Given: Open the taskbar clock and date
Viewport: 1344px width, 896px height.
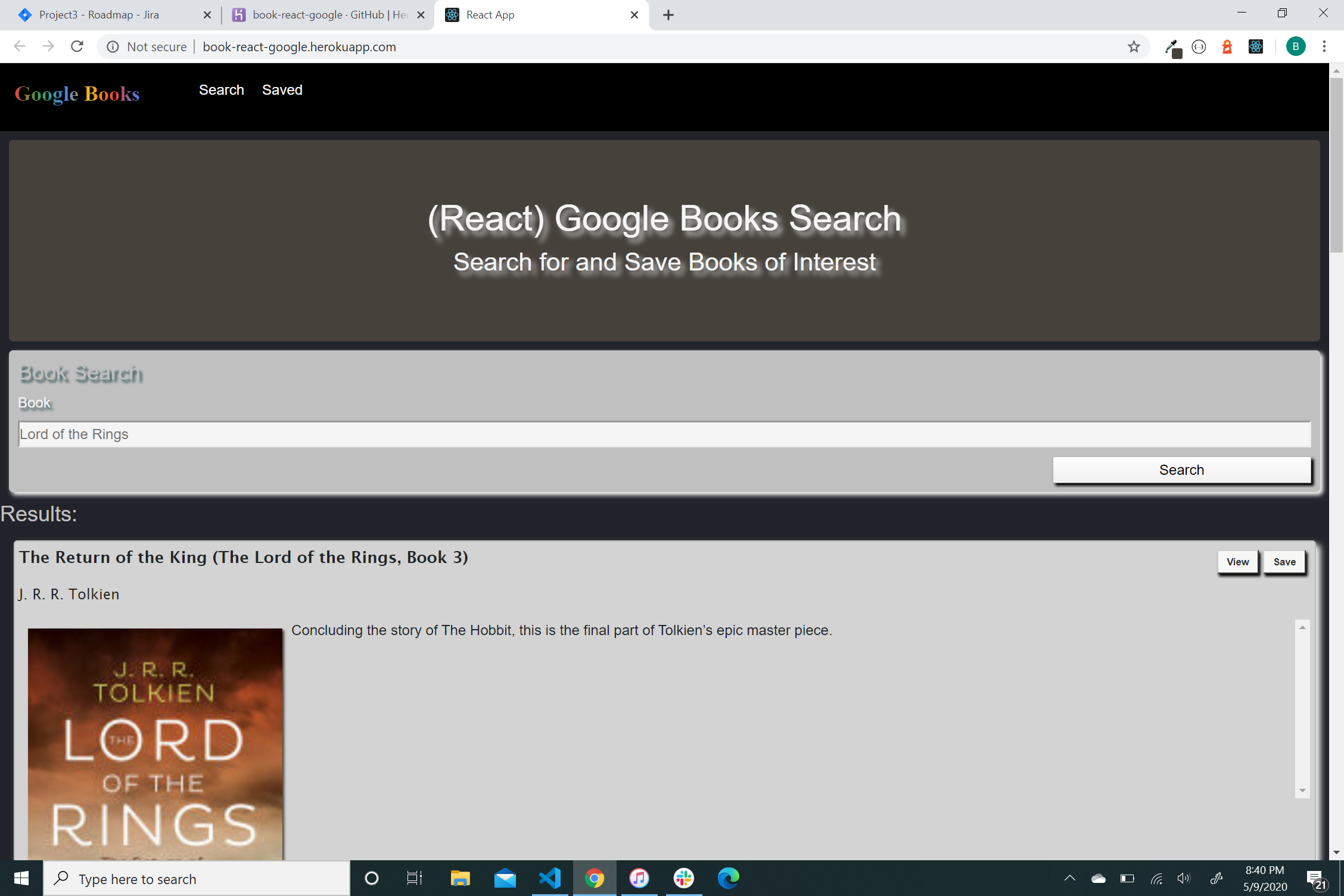Looking at the screenshot, I should 1265,878.
